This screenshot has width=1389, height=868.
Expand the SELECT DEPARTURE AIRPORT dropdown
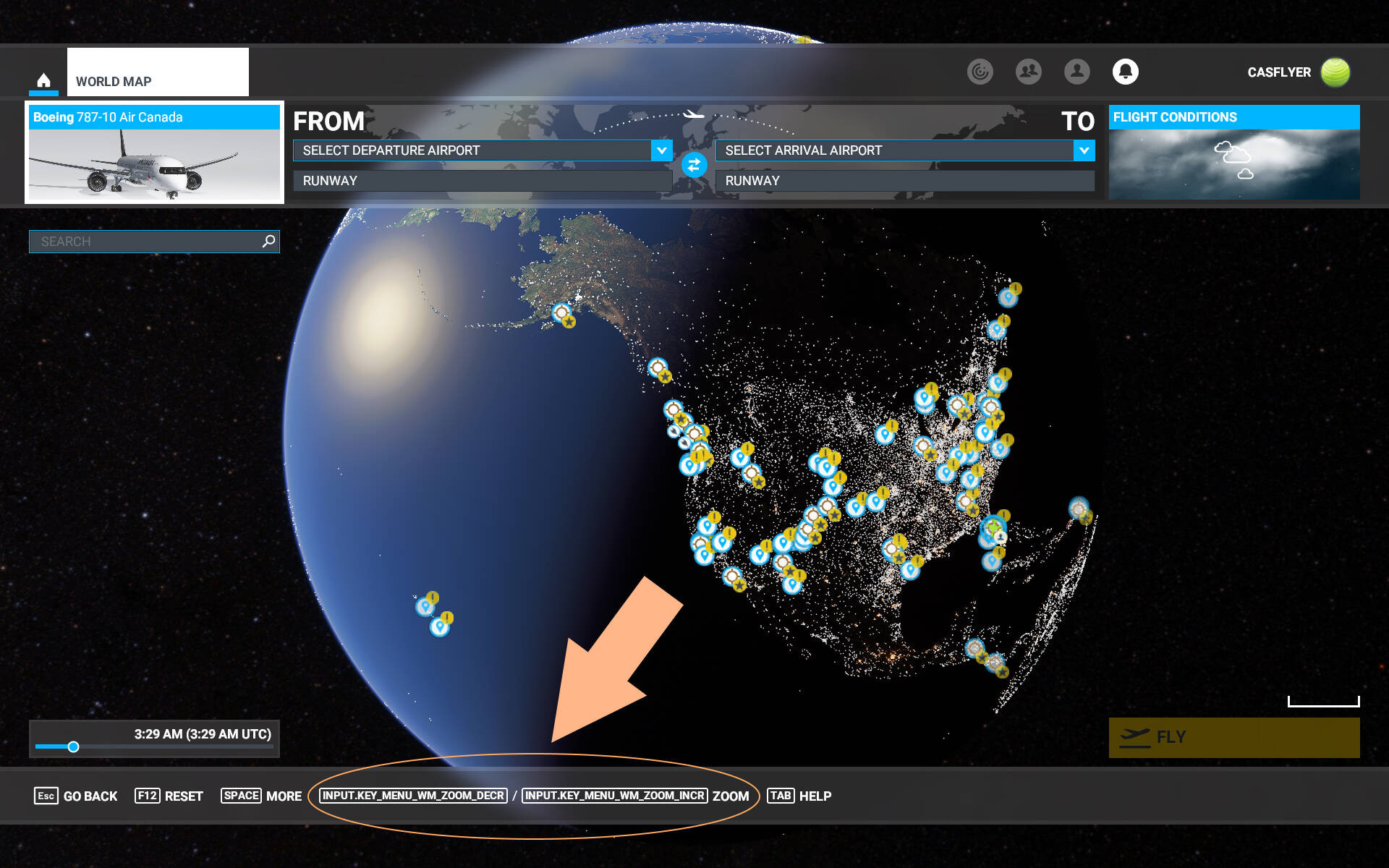coord(661,149)
